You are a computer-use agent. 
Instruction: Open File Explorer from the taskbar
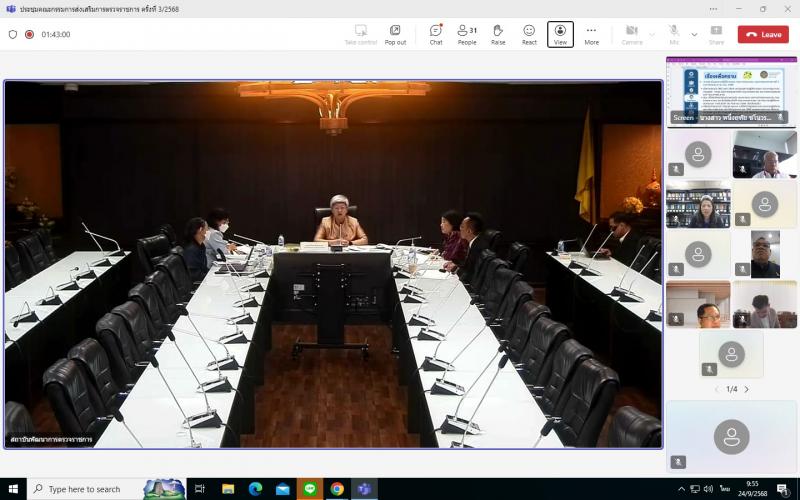[228, 489]
